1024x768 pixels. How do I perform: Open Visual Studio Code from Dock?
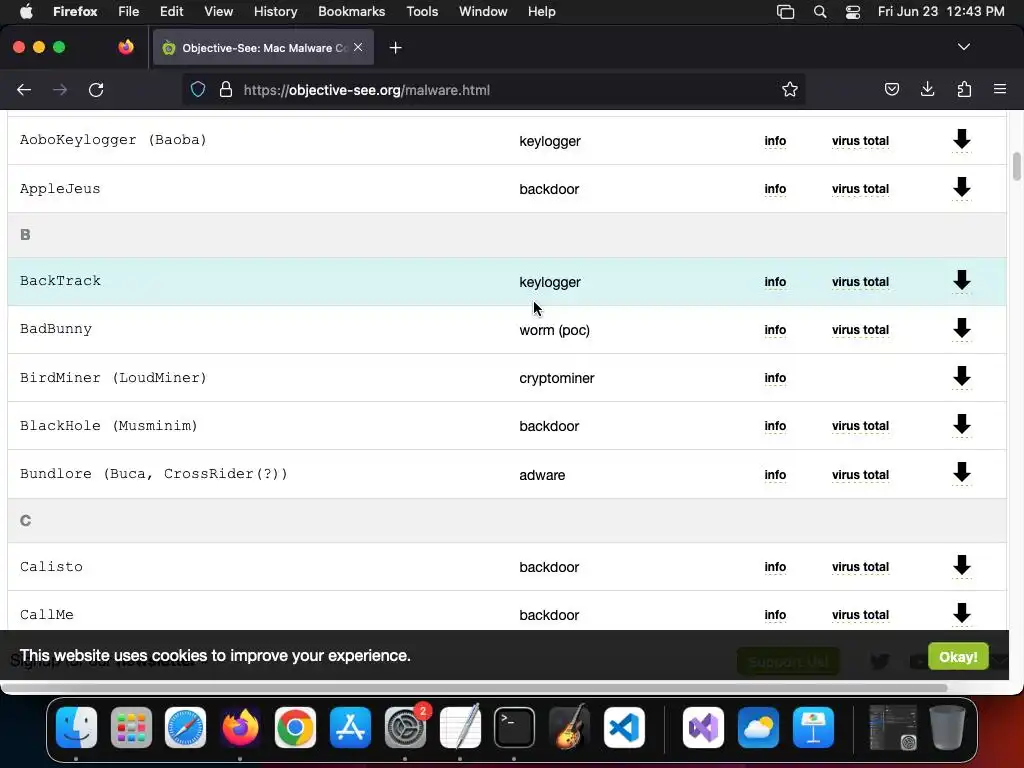tap(624, 727)
